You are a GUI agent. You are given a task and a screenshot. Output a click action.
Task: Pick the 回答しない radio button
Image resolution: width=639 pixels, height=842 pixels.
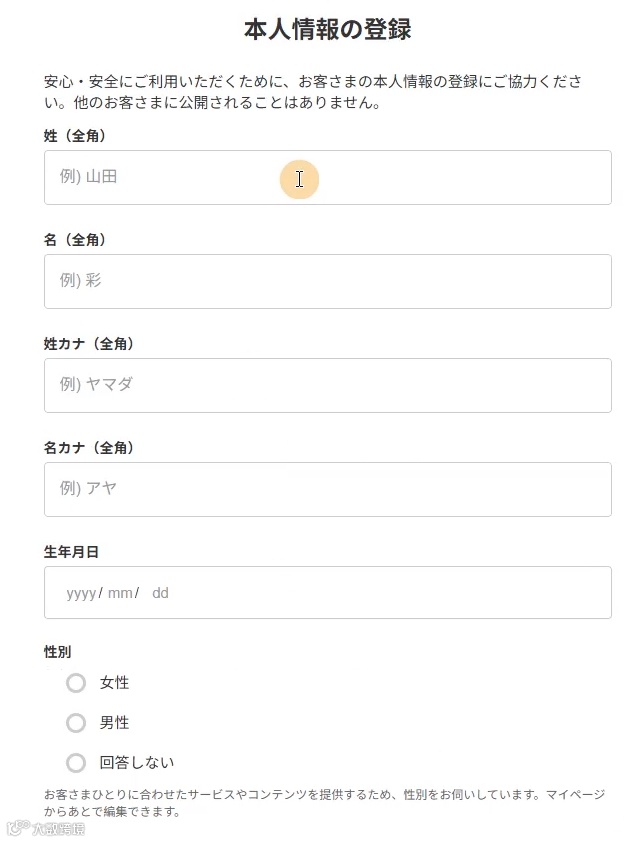point(76,763)
